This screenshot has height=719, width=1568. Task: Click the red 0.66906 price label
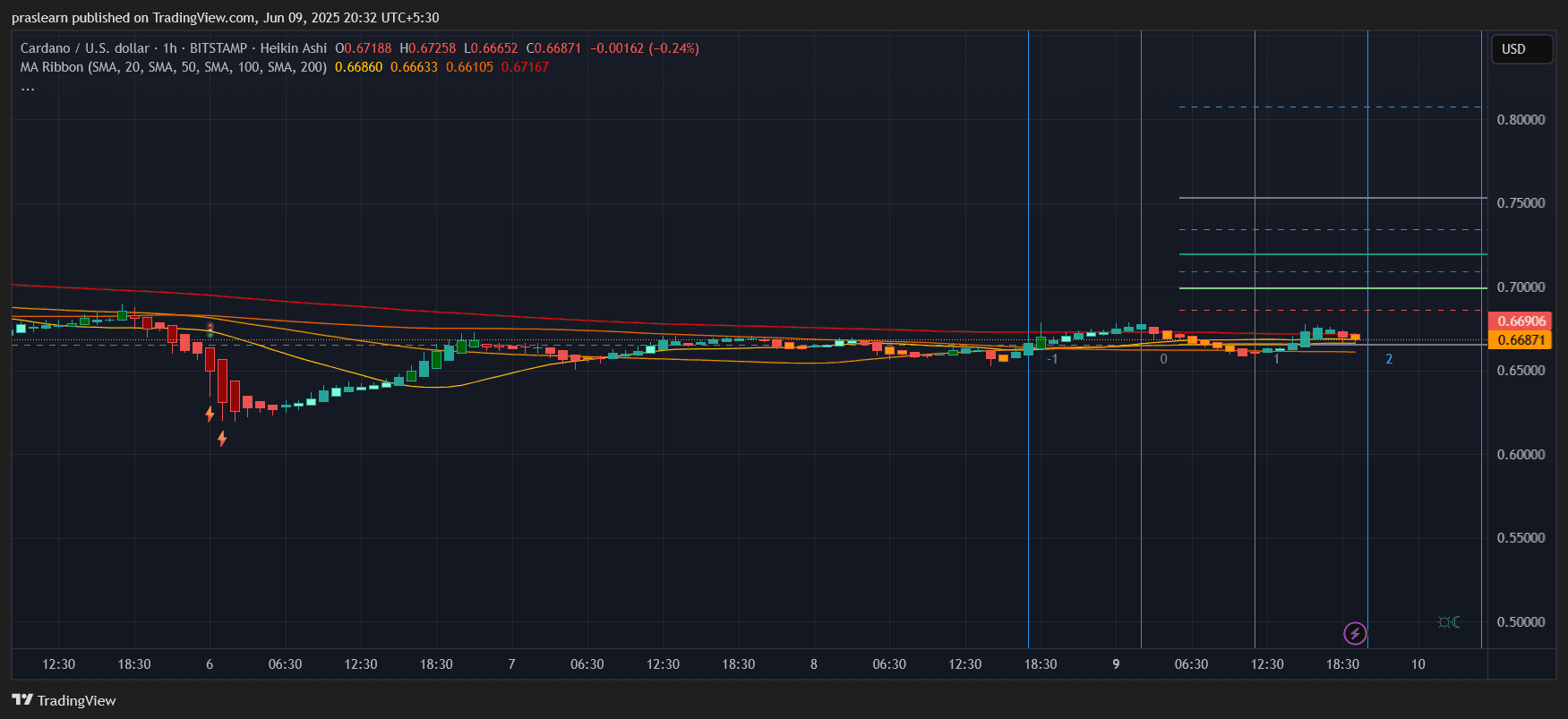coord(1521,321)
